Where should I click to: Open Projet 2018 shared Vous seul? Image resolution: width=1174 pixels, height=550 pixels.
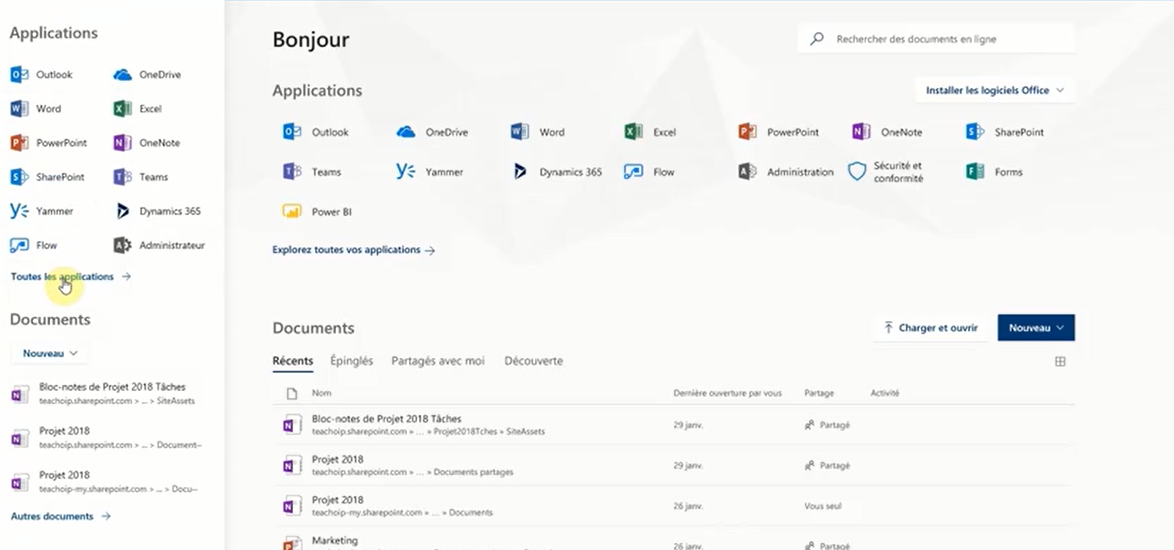674,506
